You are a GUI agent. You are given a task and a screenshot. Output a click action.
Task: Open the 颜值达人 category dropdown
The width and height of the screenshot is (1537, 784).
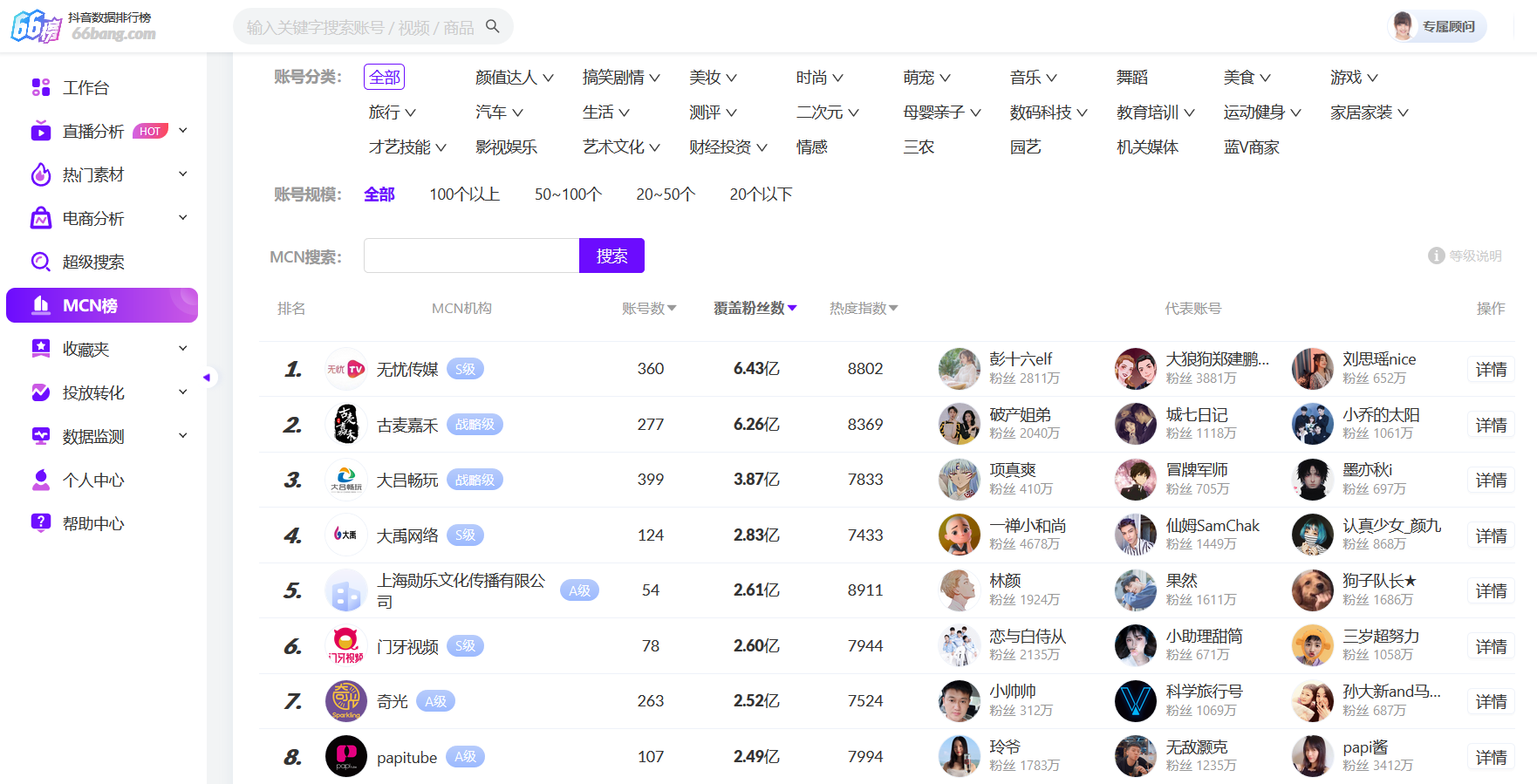coord(515,78)
